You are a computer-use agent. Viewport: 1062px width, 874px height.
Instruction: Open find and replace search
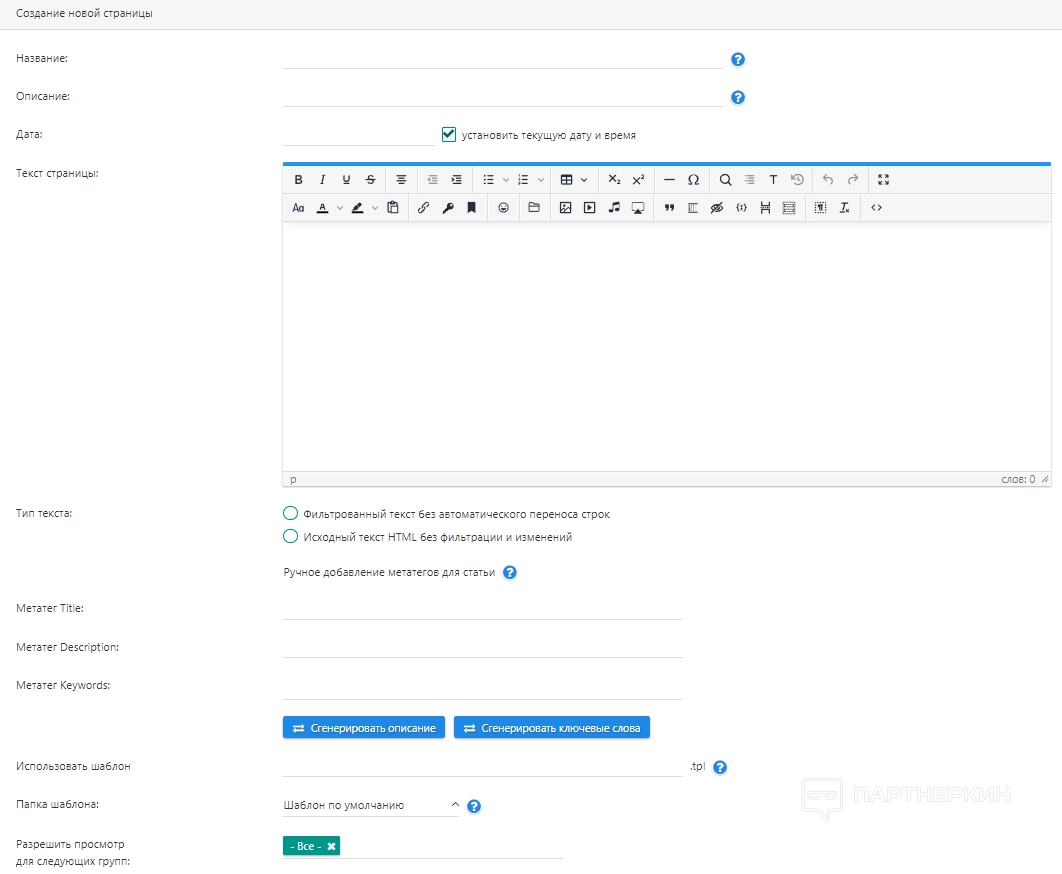point(725,180)
